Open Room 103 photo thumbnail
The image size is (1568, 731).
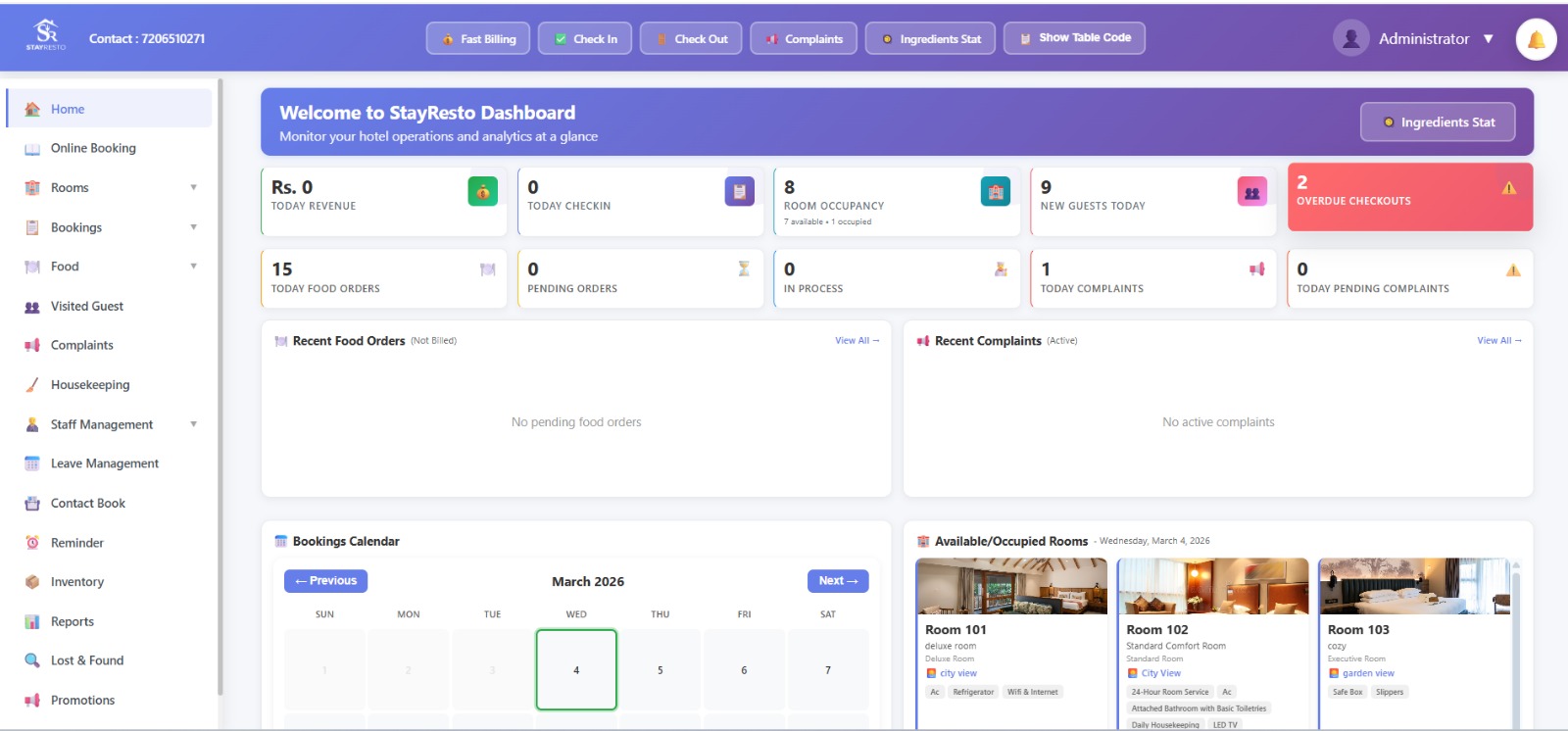tap(1414, 587)
